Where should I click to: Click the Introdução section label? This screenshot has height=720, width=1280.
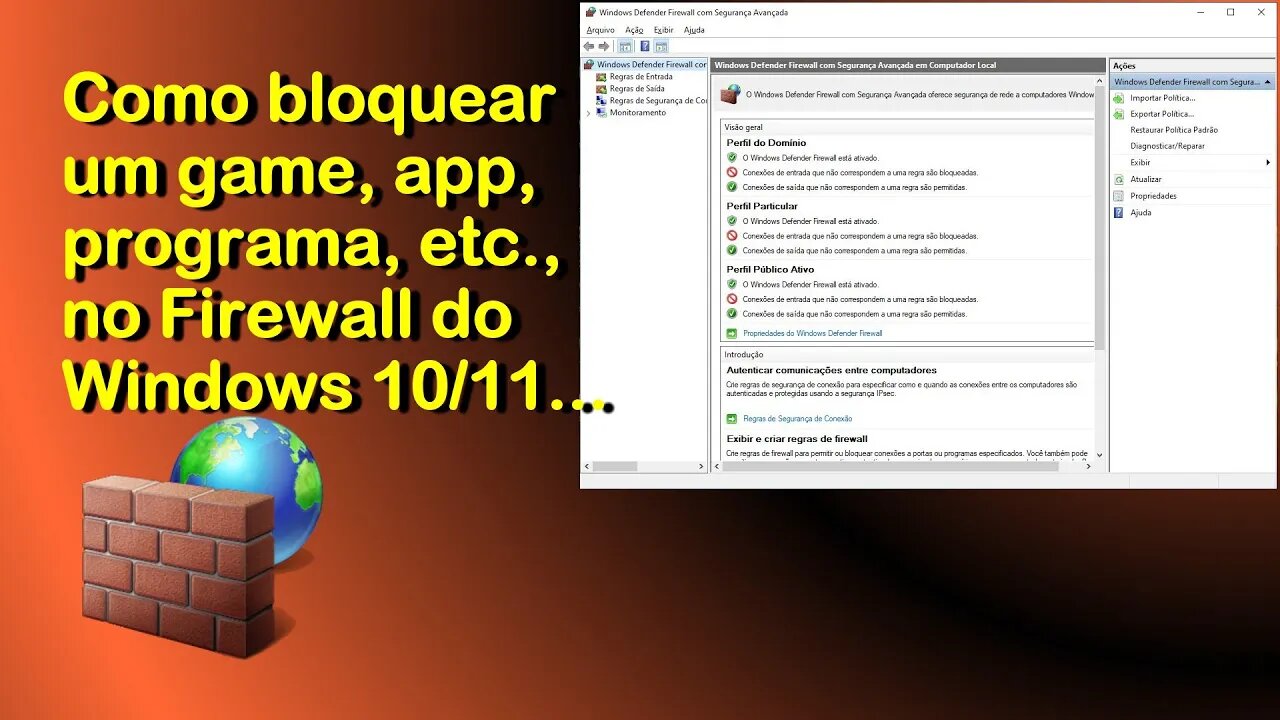pos(743,354)
